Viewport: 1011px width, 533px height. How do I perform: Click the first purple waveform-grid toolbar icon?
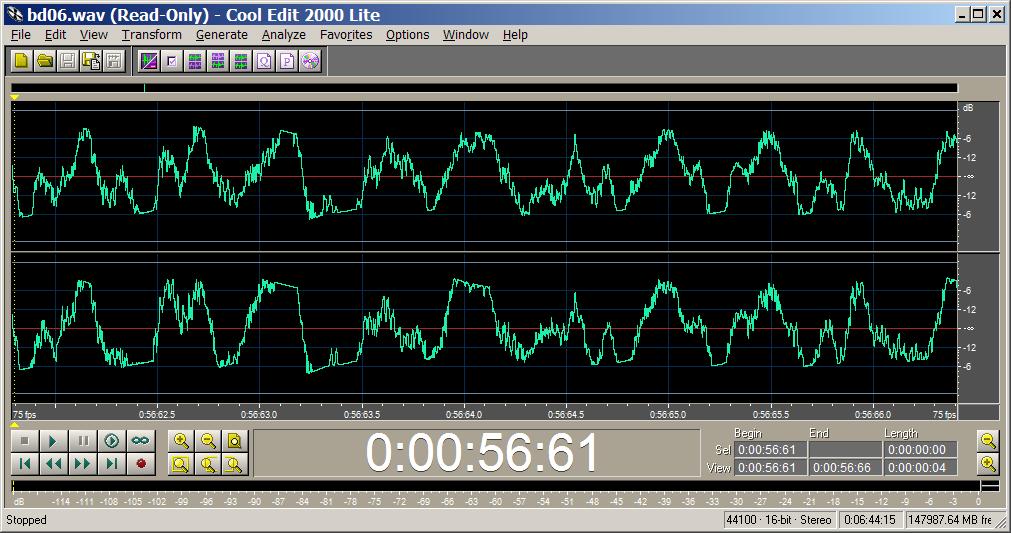click(195, 61)
